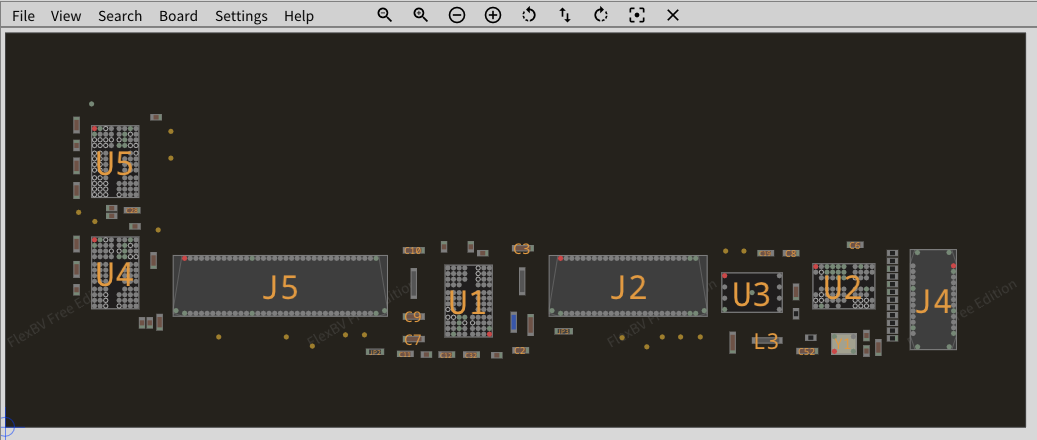
Task: Click the magnifier icon with plus sign
Action: pos(421,15)
